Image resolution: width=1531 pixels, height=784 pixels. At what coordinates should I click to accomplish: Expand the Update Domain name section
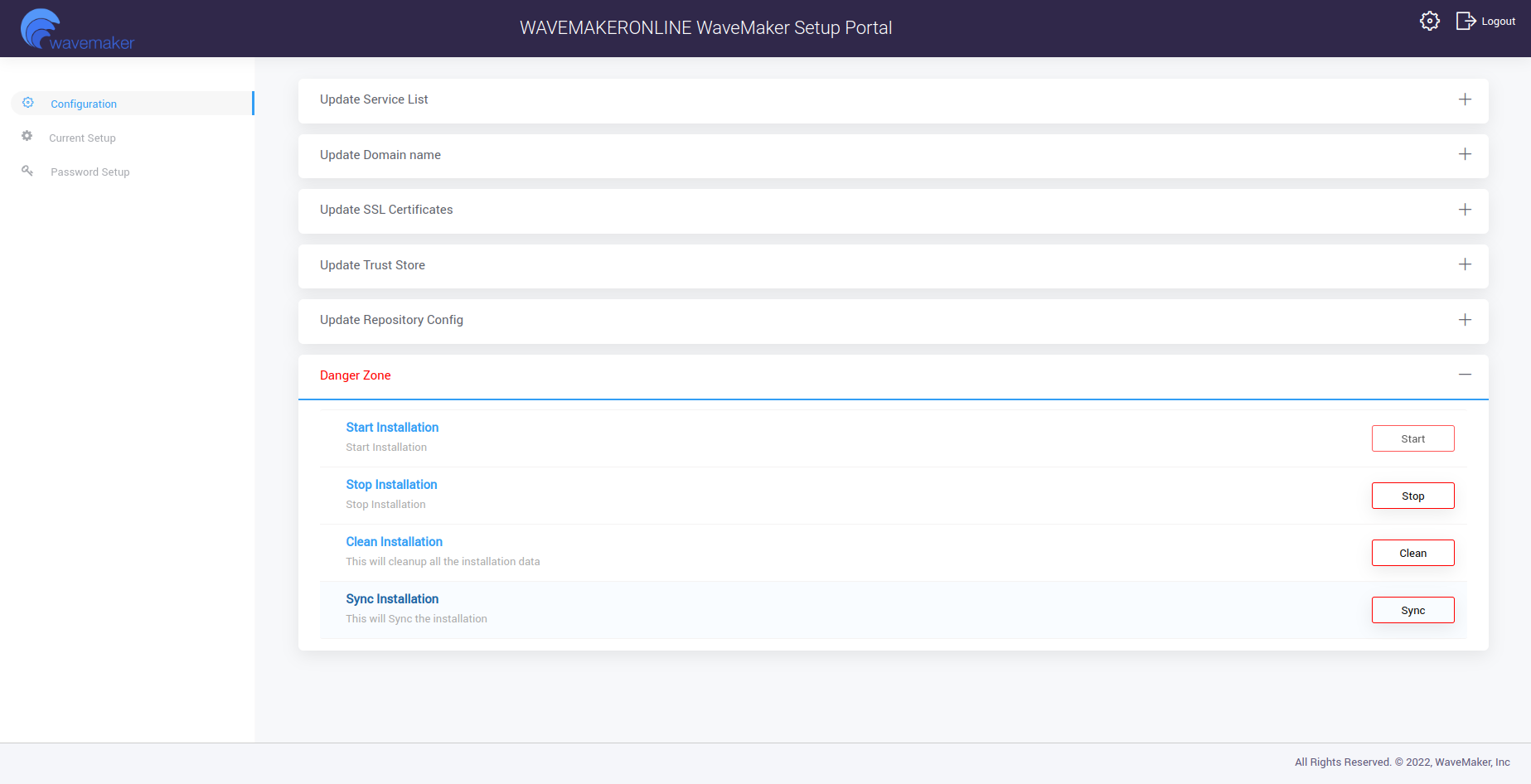click(x=1465, y=155)
